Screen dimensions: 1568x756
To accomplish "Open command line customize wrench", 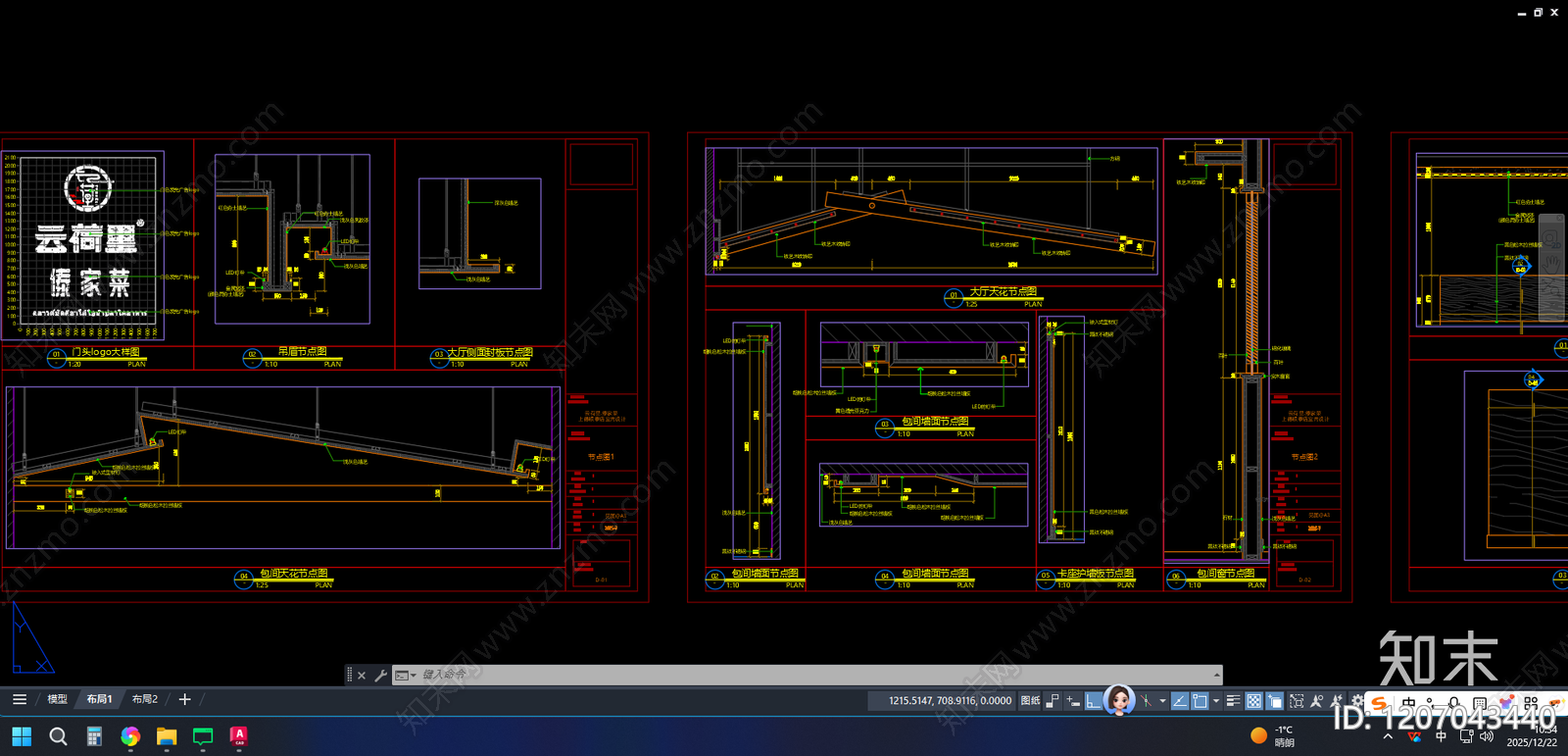I will (380, 675).
